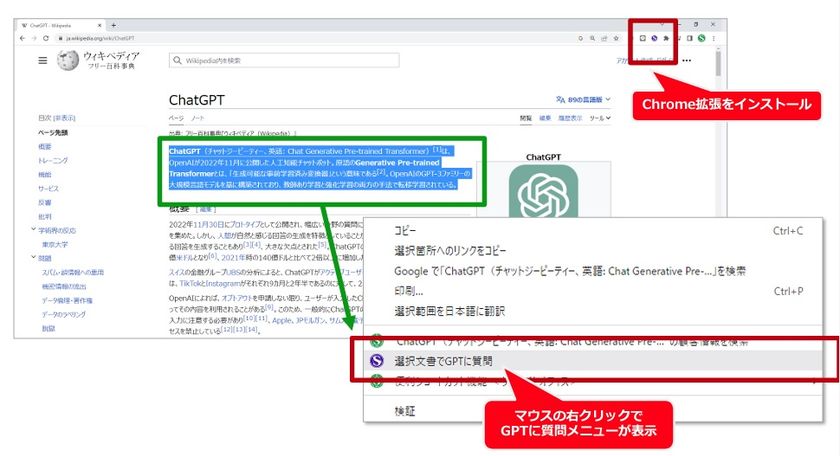Go back with the browser back arrow
The image size is (840, 456).
coord(22,39)
